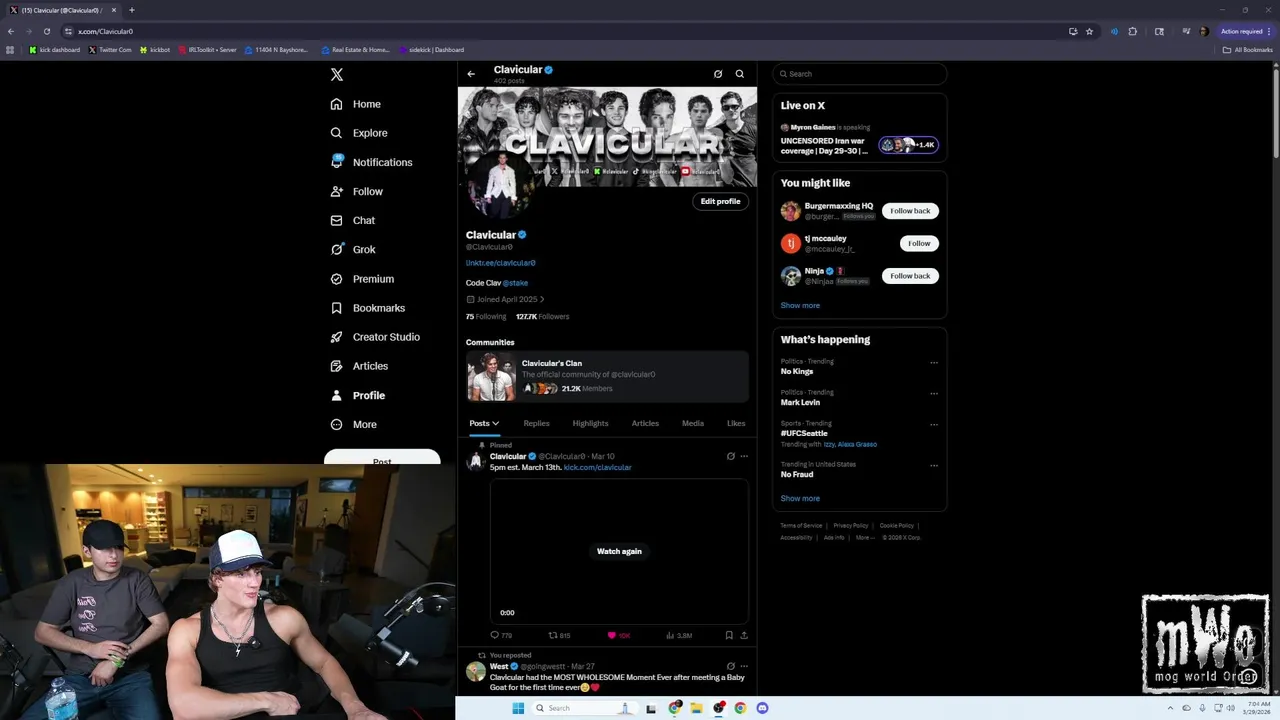
Task: Open the Follow sidebar item
Action: click(x=357, y=191)
